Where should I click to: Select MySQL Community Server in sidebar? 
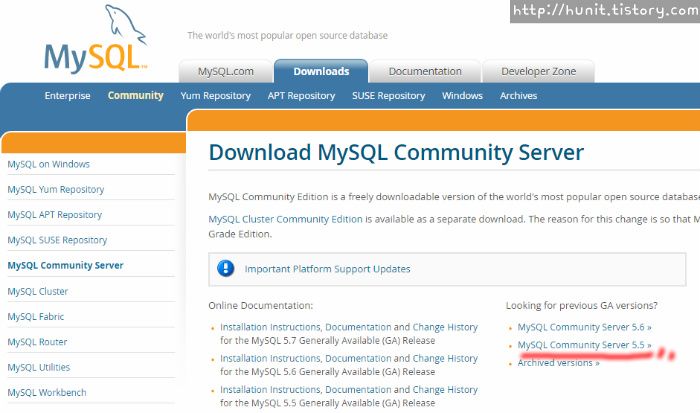pos(66,265)
